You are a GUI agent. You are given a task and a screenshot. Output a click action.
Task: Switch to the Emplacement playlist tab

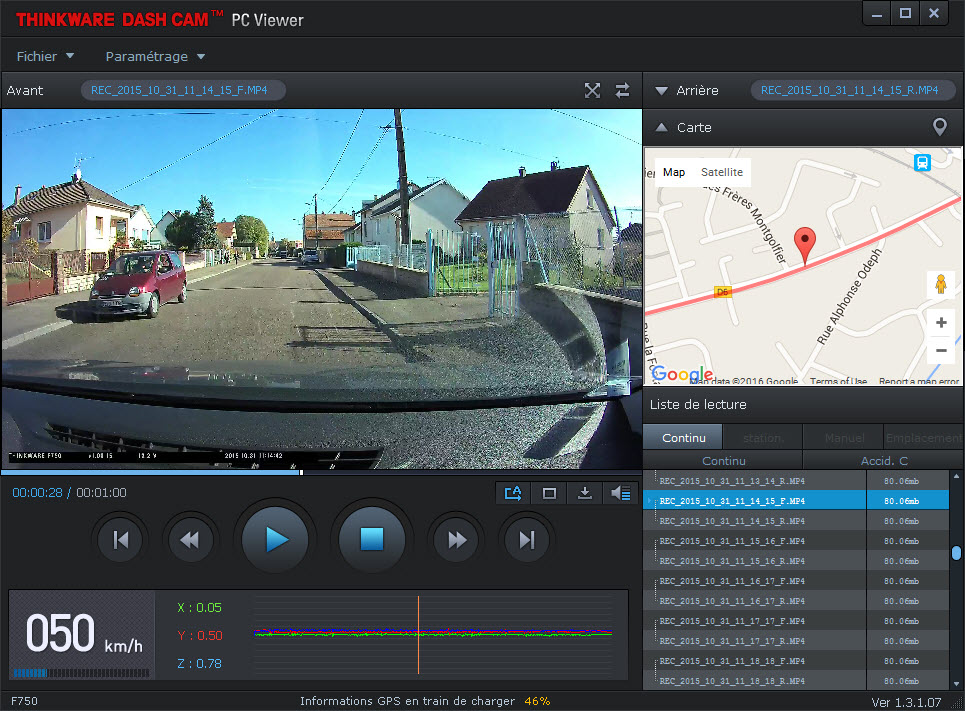pyautogui.click(x=923, y=438)
